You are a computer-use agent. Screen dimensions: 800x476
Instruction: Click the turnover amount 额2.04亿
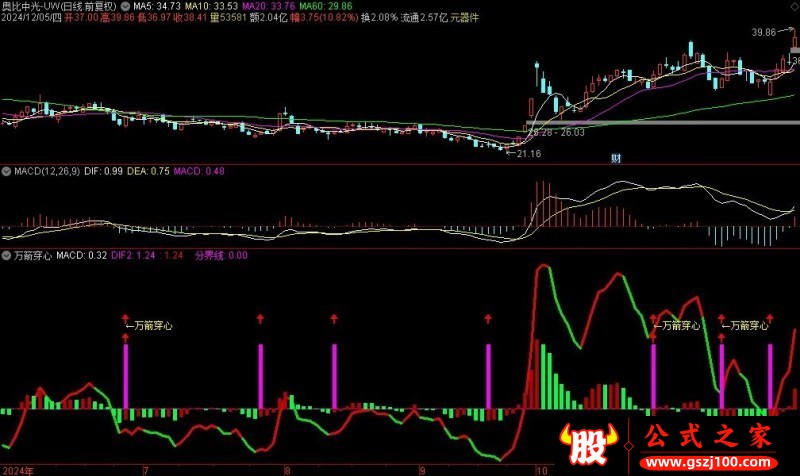[x=268, y=18]
